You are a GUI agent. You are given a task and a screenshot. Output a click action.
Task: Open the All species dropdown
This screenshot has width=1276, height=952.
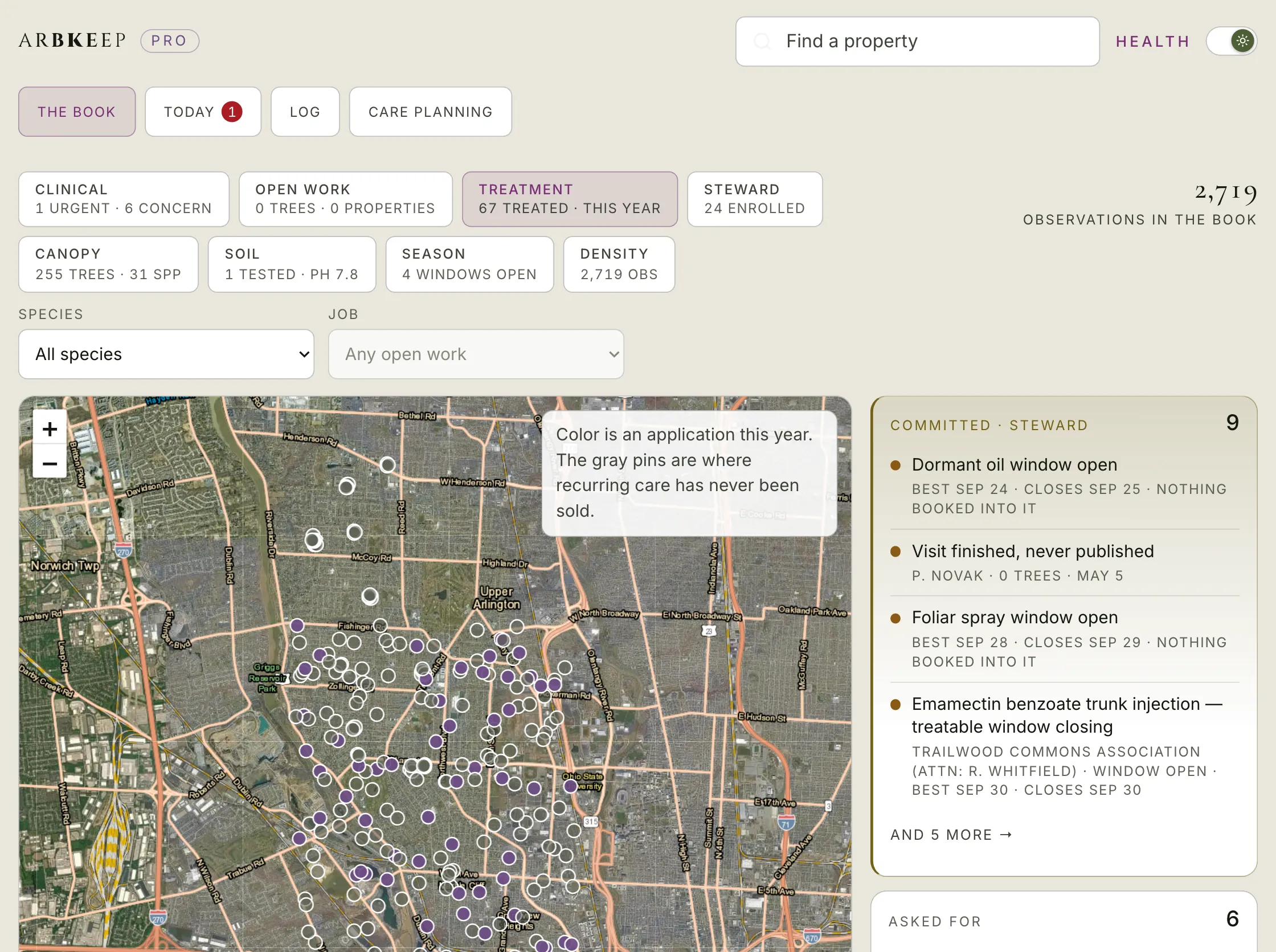point(166,354)
